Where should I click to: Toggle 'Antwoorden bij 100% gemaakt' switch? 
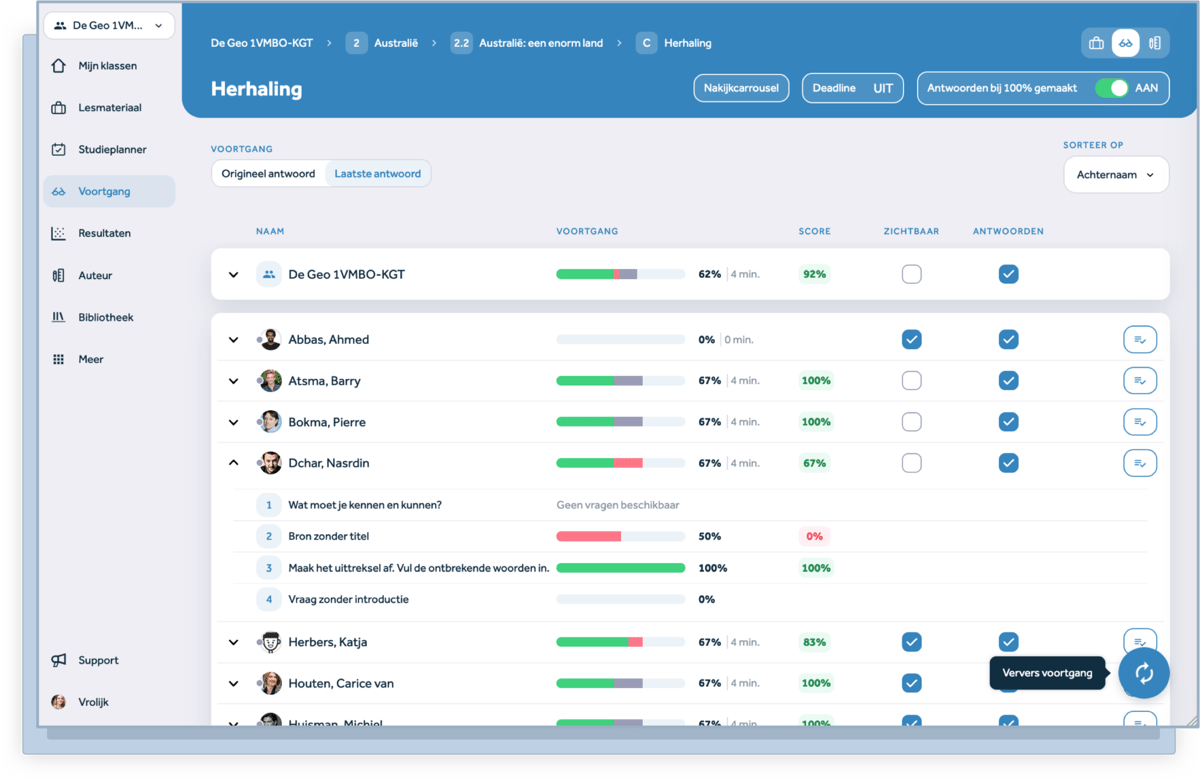pyautogui.click(x=1110, y=88)
